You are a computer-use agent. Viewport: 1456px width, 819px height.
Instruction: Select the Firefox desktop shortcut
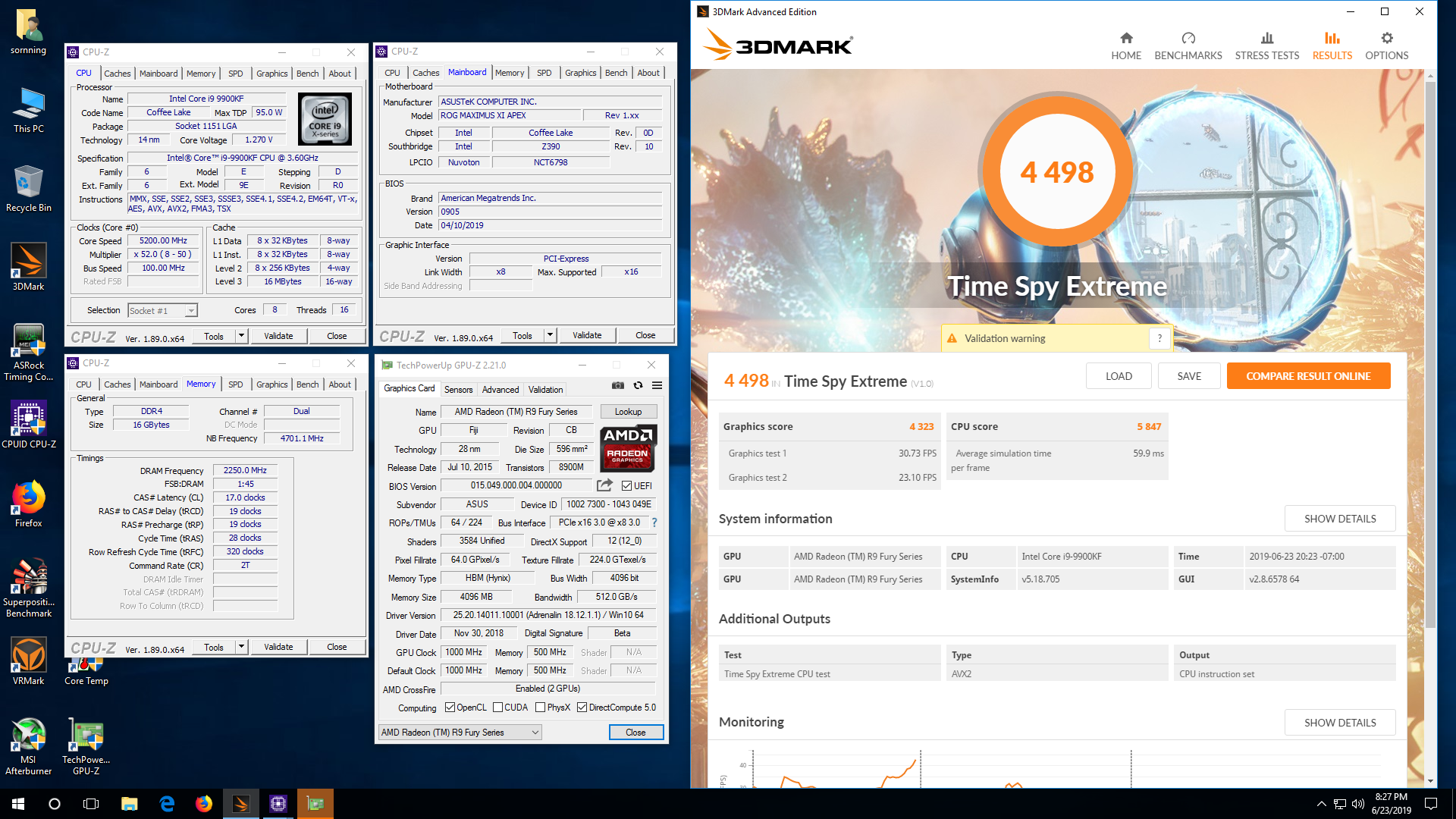29,504
